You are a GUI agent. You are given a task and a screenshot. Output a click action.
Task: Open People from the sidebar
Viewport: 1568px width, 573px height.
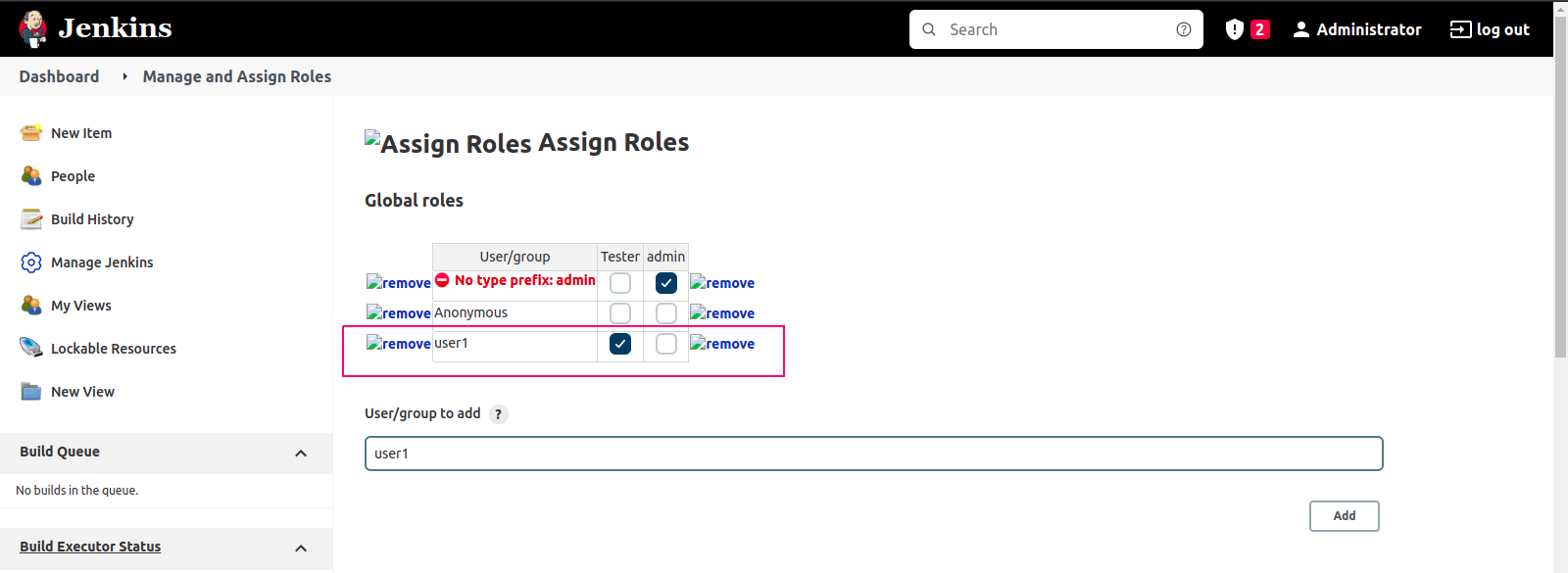pyautogui.click(x=73, y=176)
